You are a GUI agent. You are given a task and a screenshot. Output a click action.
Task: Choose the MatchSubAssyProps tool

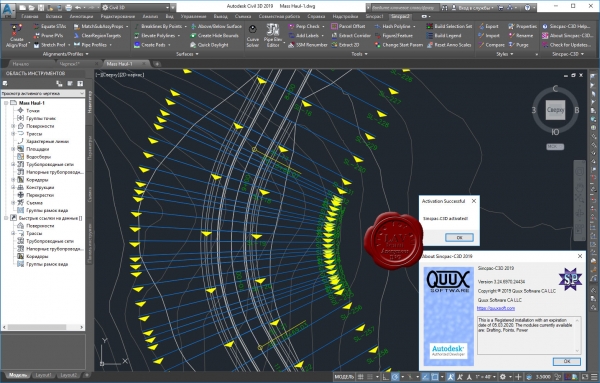(100, 26)
